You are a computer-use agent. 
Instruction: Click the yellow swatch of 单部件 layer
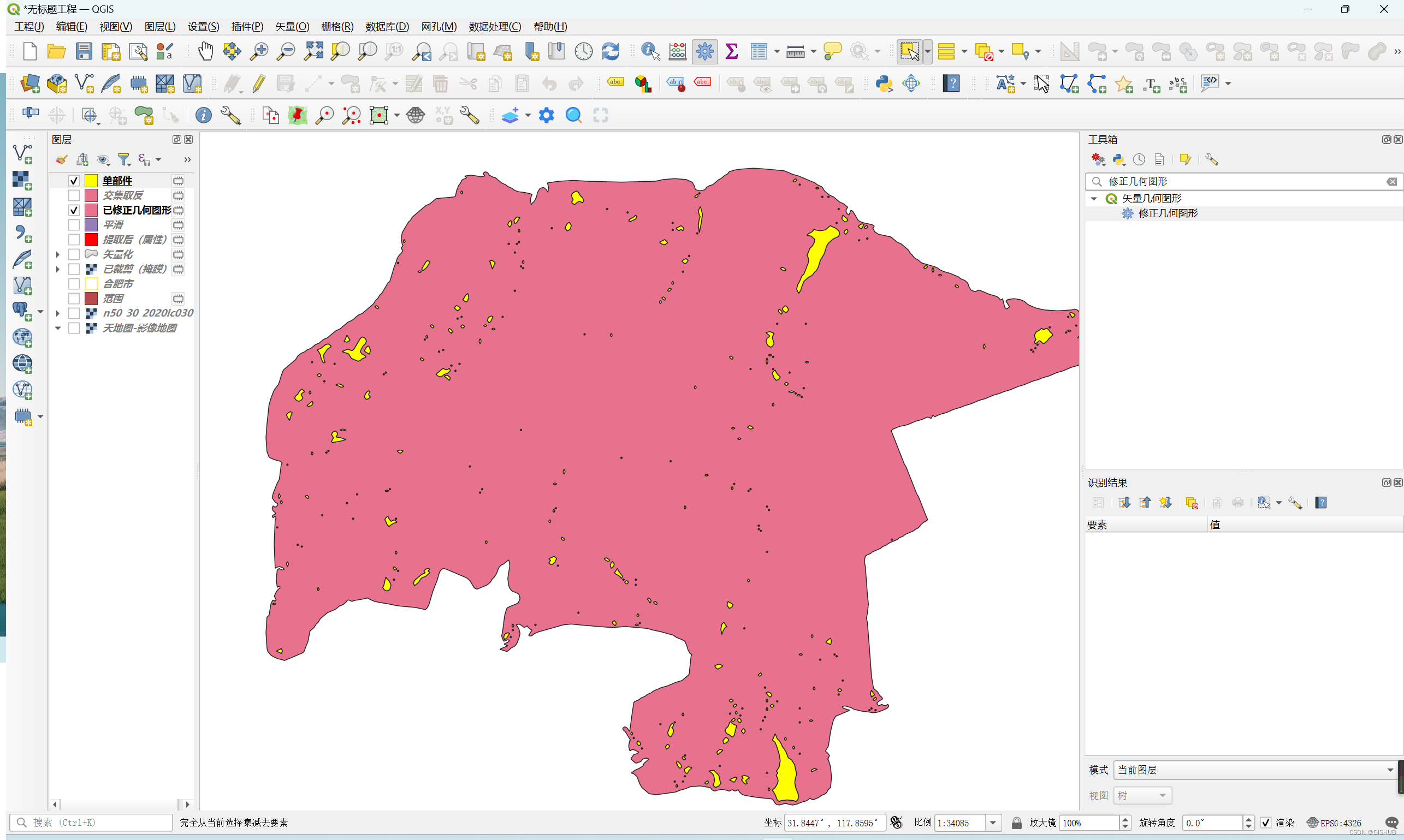coord(91,181)
